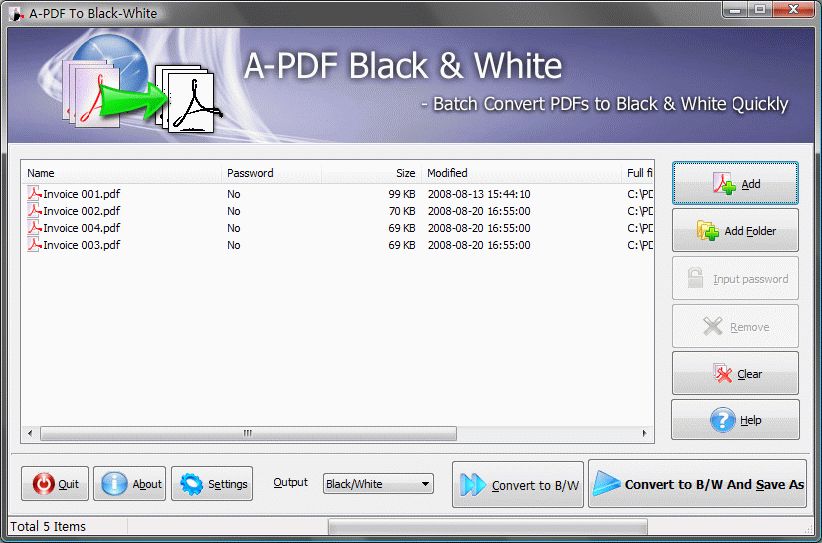Select PDF icon of Invoice 003.pdf

(x=34, y=245)
